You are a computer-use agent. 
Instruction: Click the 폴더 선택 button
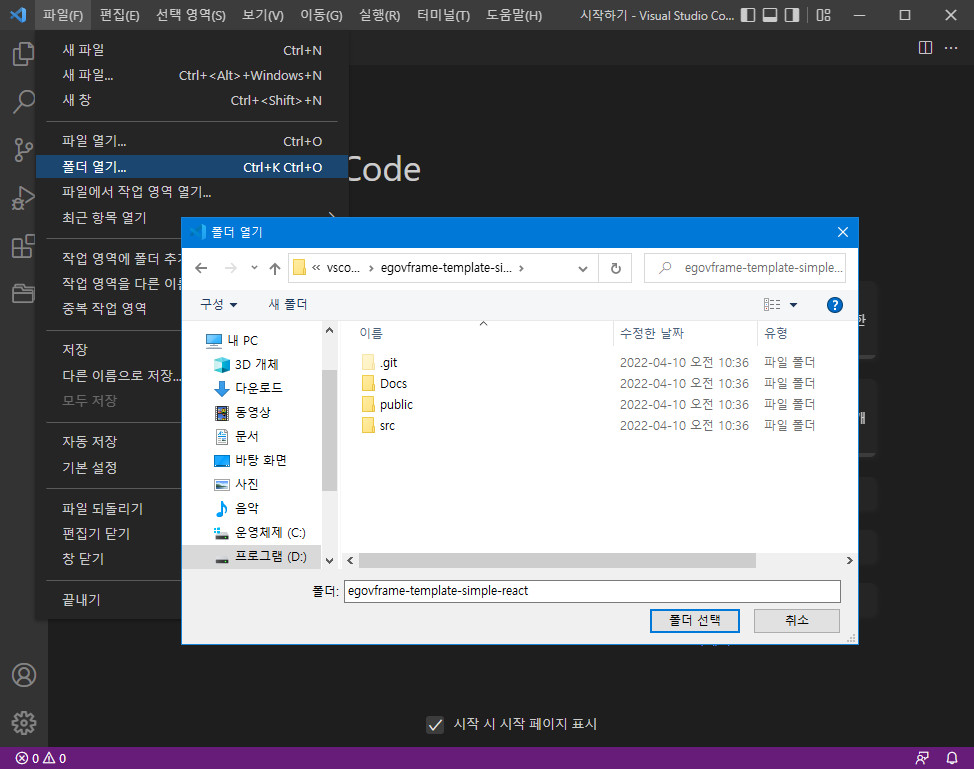(694, 621)
